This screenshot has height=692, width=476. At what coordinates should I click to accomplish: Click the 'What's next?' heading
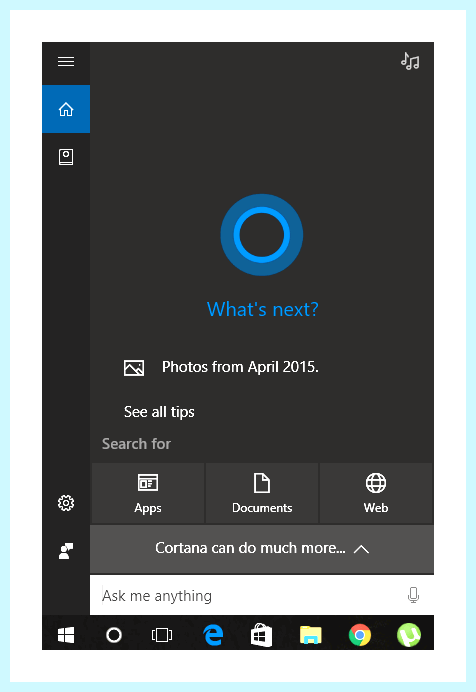[x=262, y=309]
